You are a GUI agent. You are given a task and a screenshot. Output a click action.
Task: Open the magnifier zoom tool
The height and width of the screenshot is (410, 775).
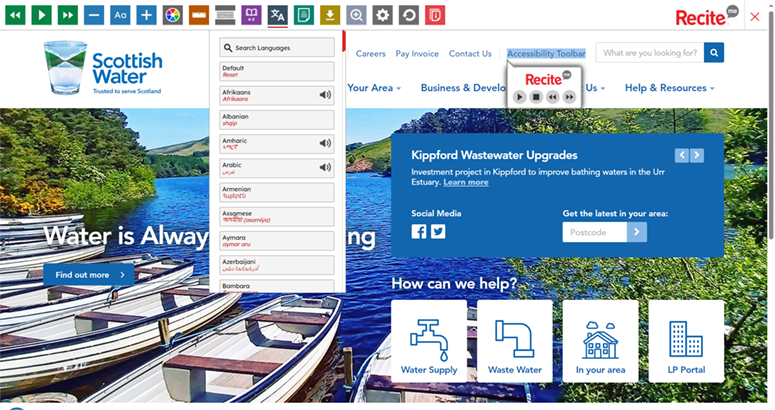[x=356, y=15]
